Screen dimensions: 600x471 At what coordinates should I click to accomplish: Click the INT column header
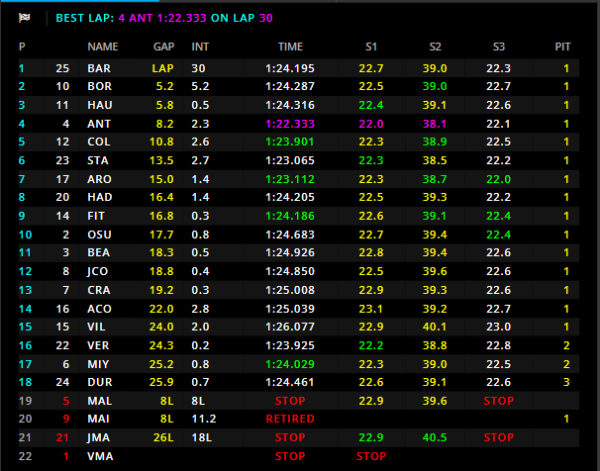tap(200, 47)
